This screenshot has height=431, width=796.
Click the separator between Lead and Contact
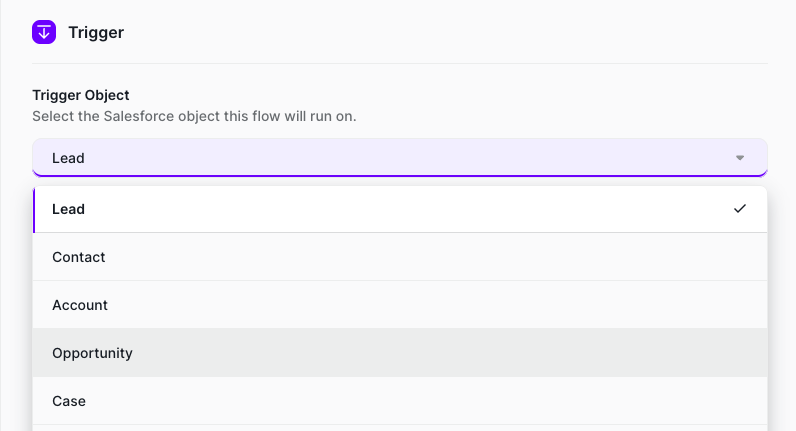[x=400, y=233]
